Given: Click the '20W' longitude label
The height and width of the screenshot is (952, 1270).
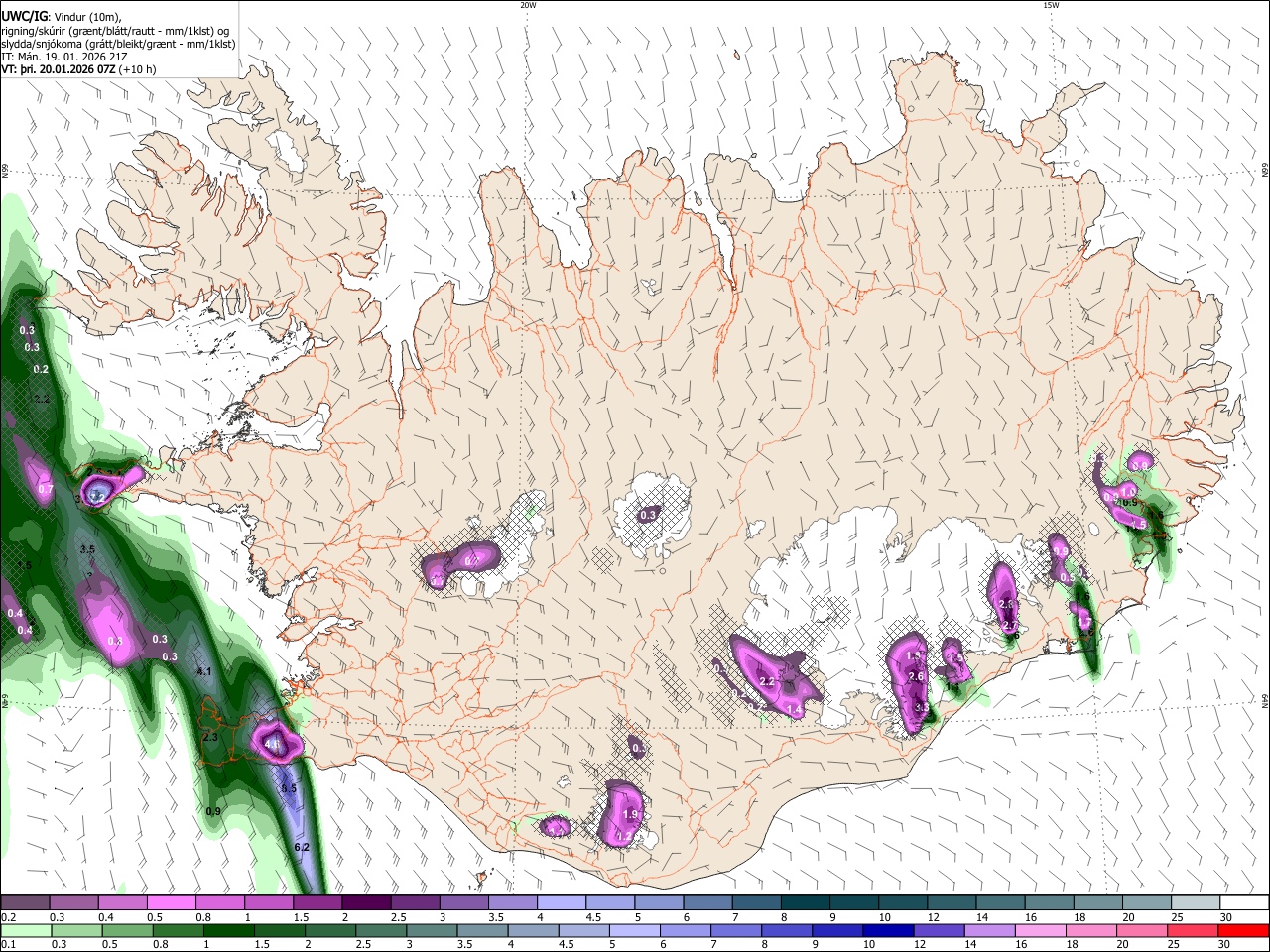Looking at the screenshot, I should [x=528, y=5].
